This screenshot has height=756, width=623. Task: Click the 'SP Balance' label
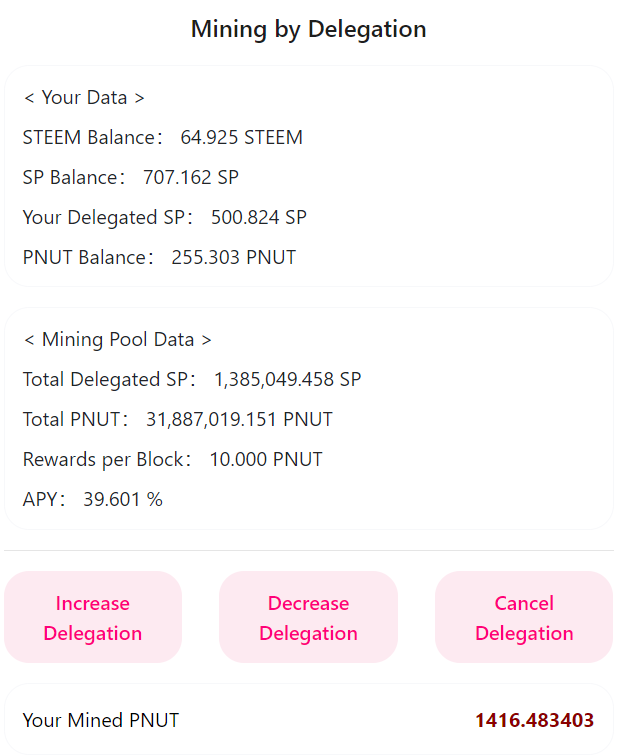coord(72,178)
